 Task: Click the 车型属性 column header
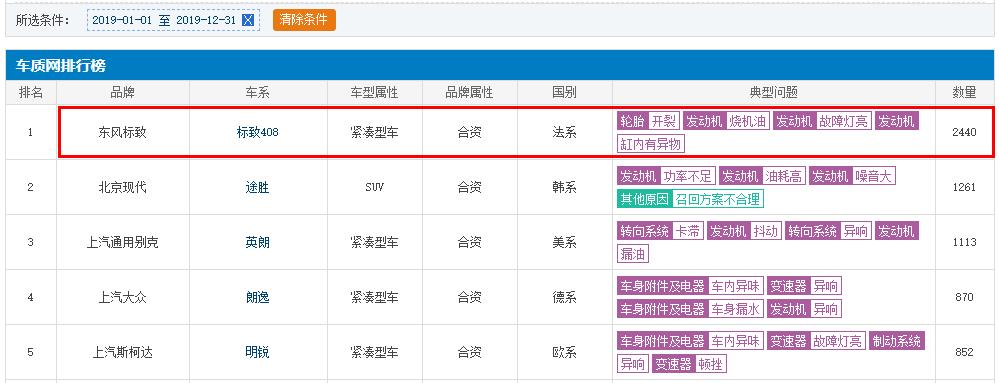pos(374,92)
